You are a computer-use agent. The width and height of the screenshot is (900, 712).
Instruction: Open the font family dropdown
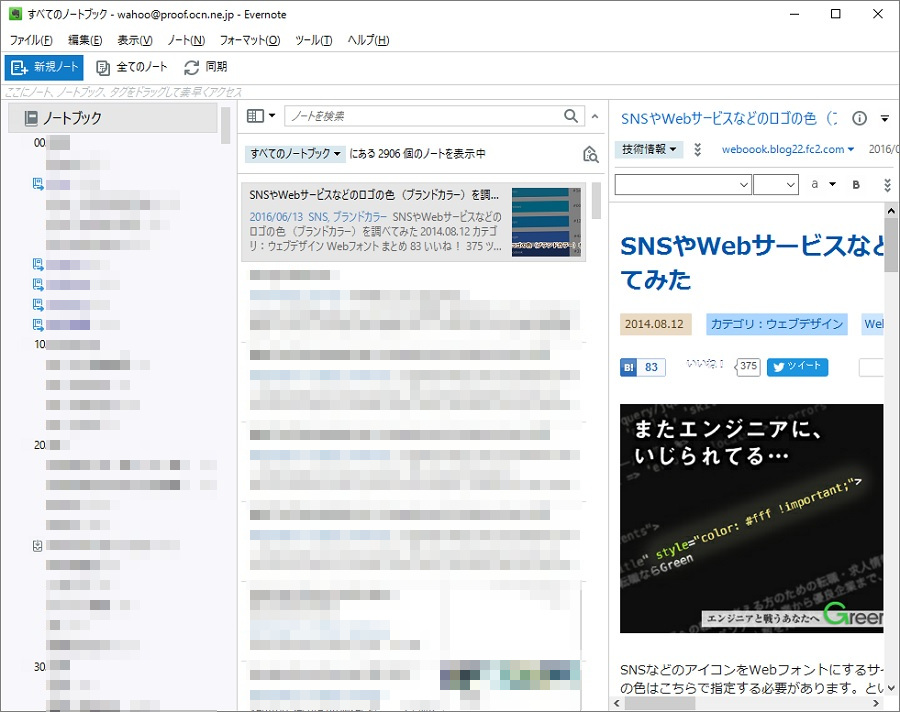tap(683, 185)
